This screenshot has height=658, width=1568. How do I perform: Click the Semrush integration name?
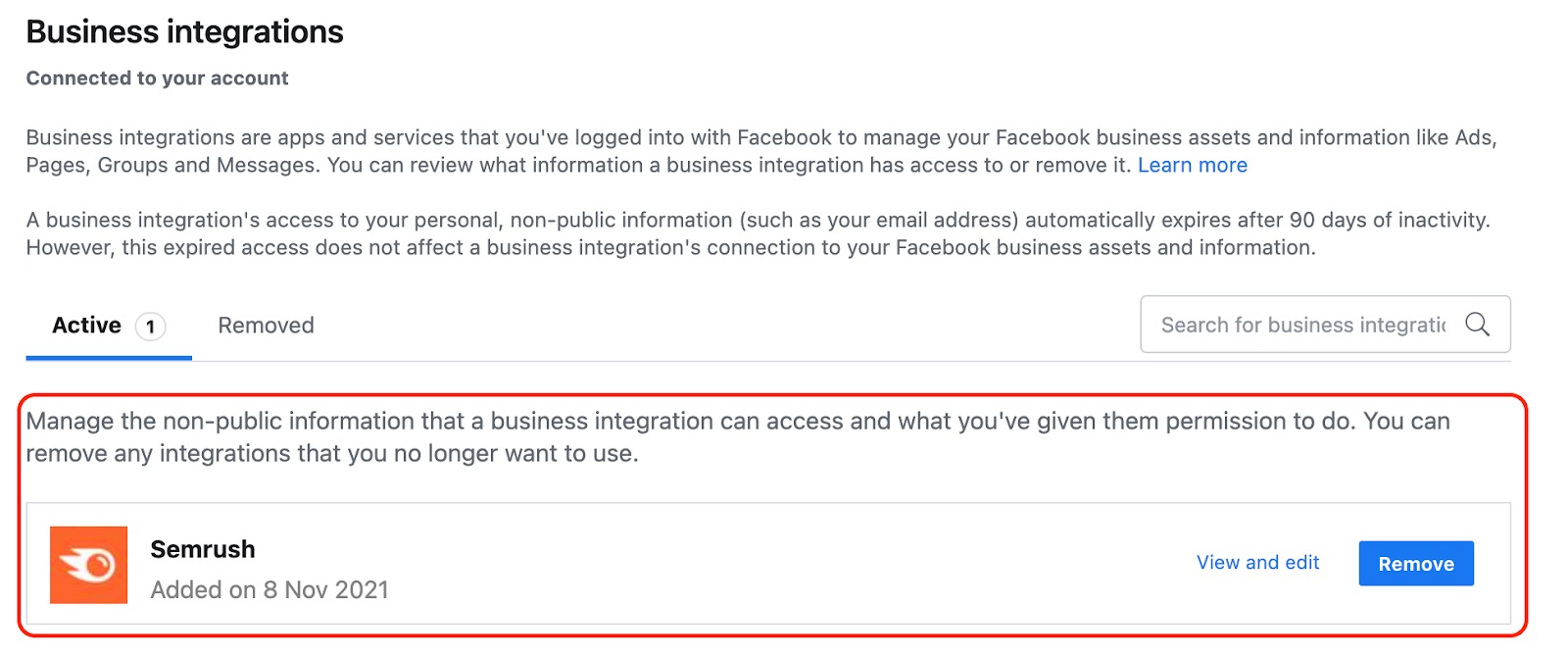(203, 549)
